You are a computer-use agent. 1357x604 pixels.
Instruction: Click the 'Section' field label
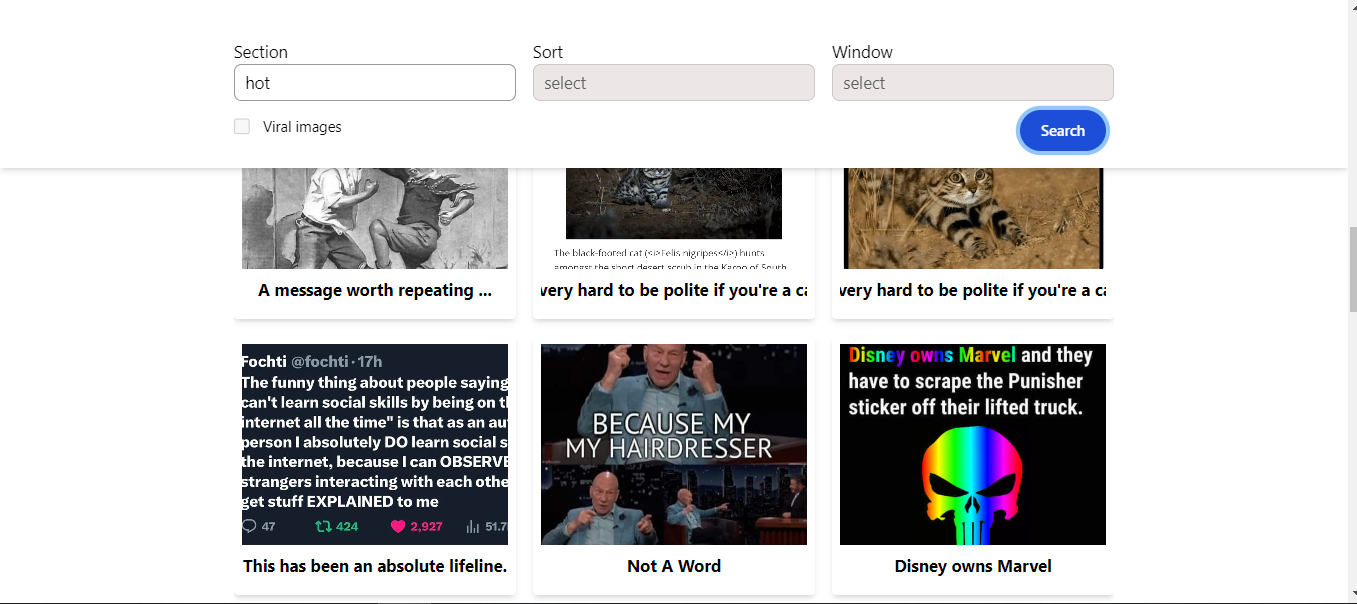click(x=261, y=52)
